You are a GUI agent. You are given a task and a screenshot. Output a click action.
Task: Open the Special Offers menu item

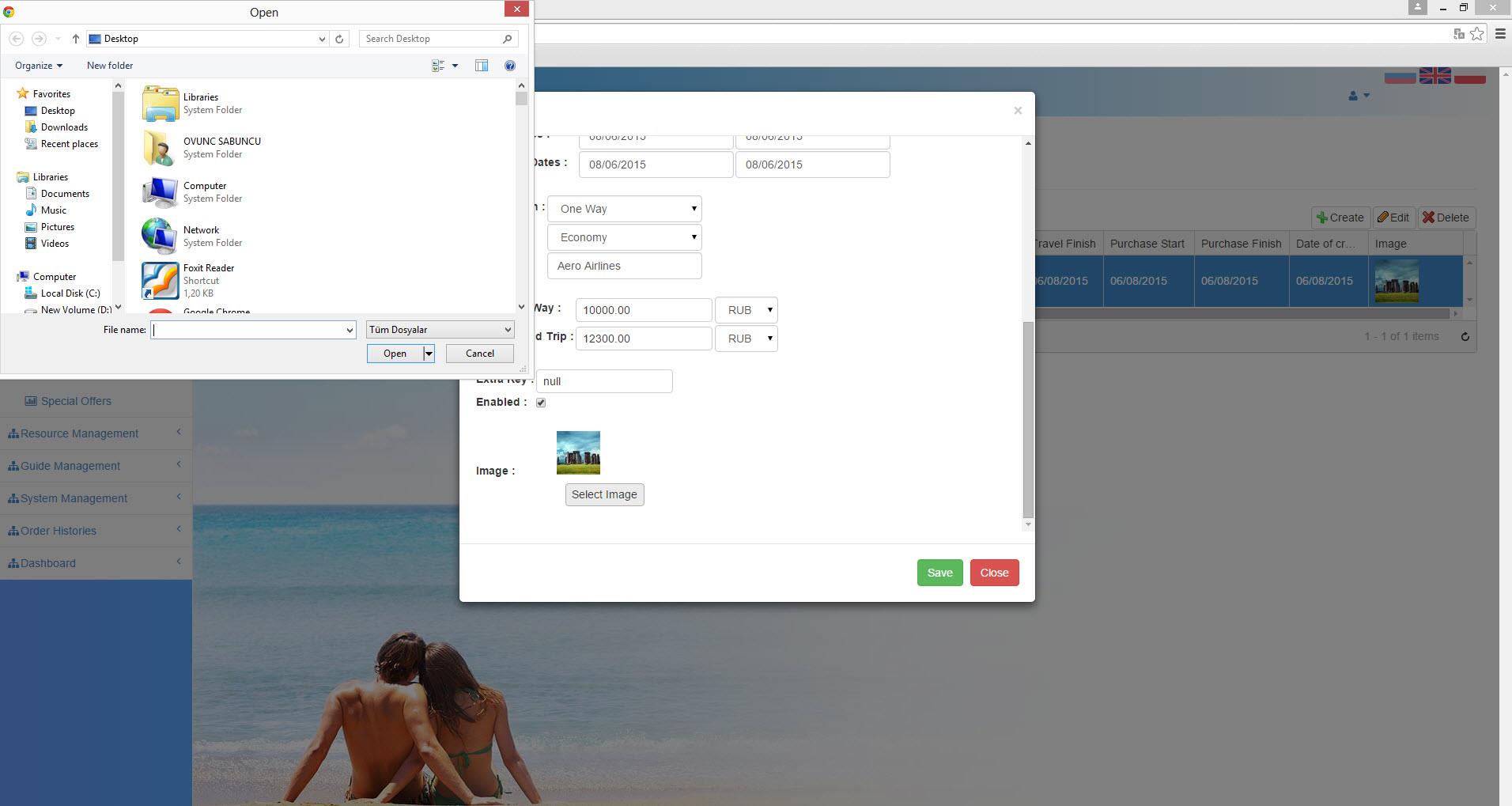76,401
